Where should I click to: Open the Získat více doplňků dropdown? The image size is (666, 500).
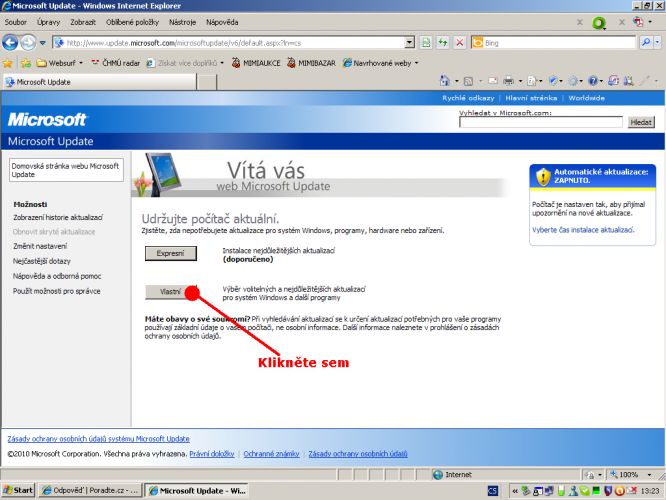point(185,63)
